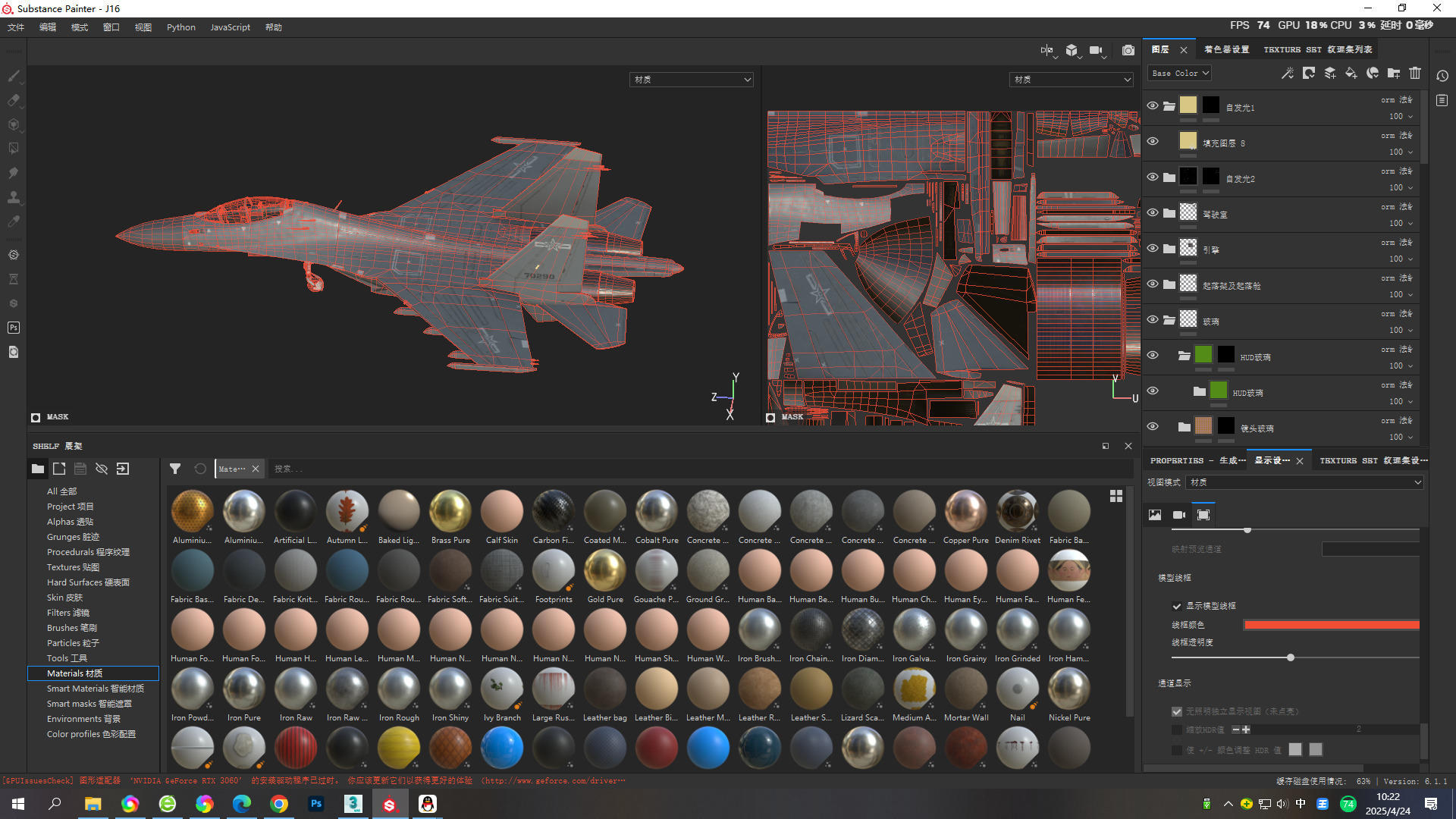Viewport: 1456px width, 819px height.
Task: Select Smart Materials 智能材质 shelf category
Action: point(95,689)
